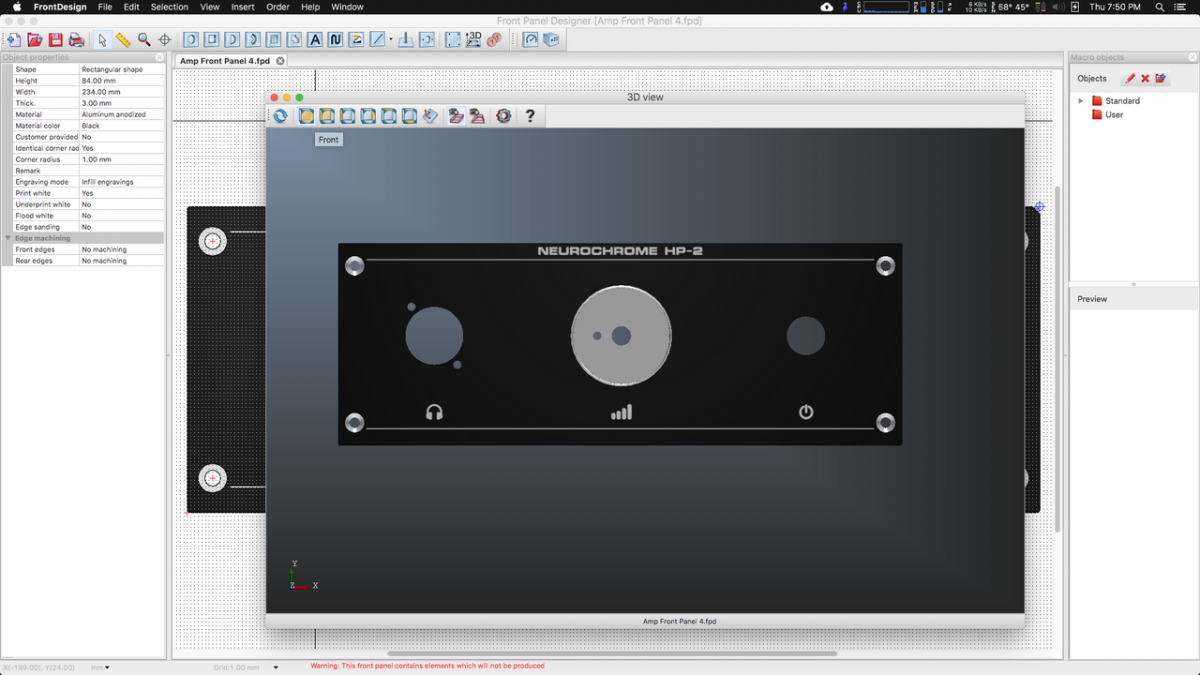Click the refresh icon in 3D view toolbar
The width and height of the screenshot is (1200, 675).
[280, 116]
